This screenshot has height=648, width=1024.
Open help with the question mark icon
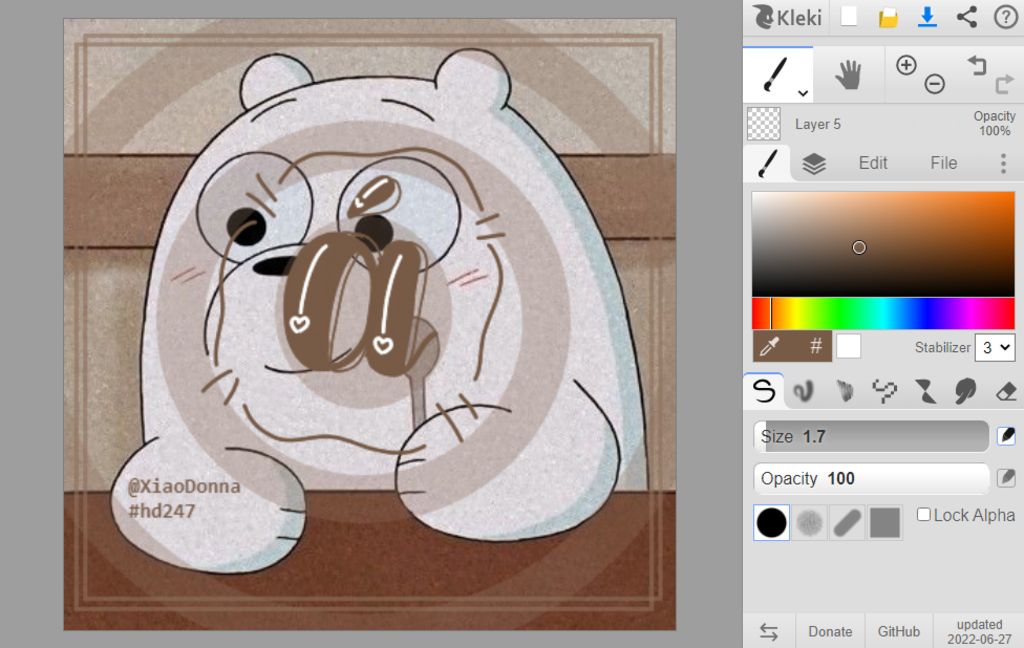(1005, 17)
